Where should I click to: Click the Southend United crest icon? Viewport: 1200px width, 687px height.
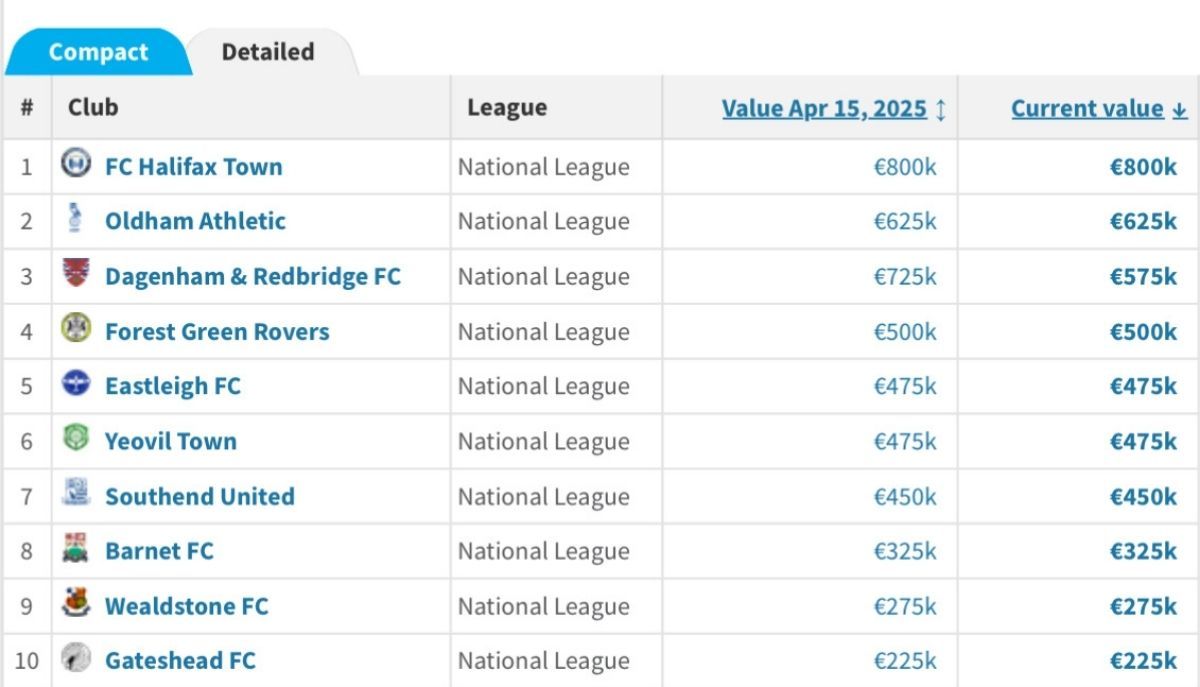coord(76,493)
